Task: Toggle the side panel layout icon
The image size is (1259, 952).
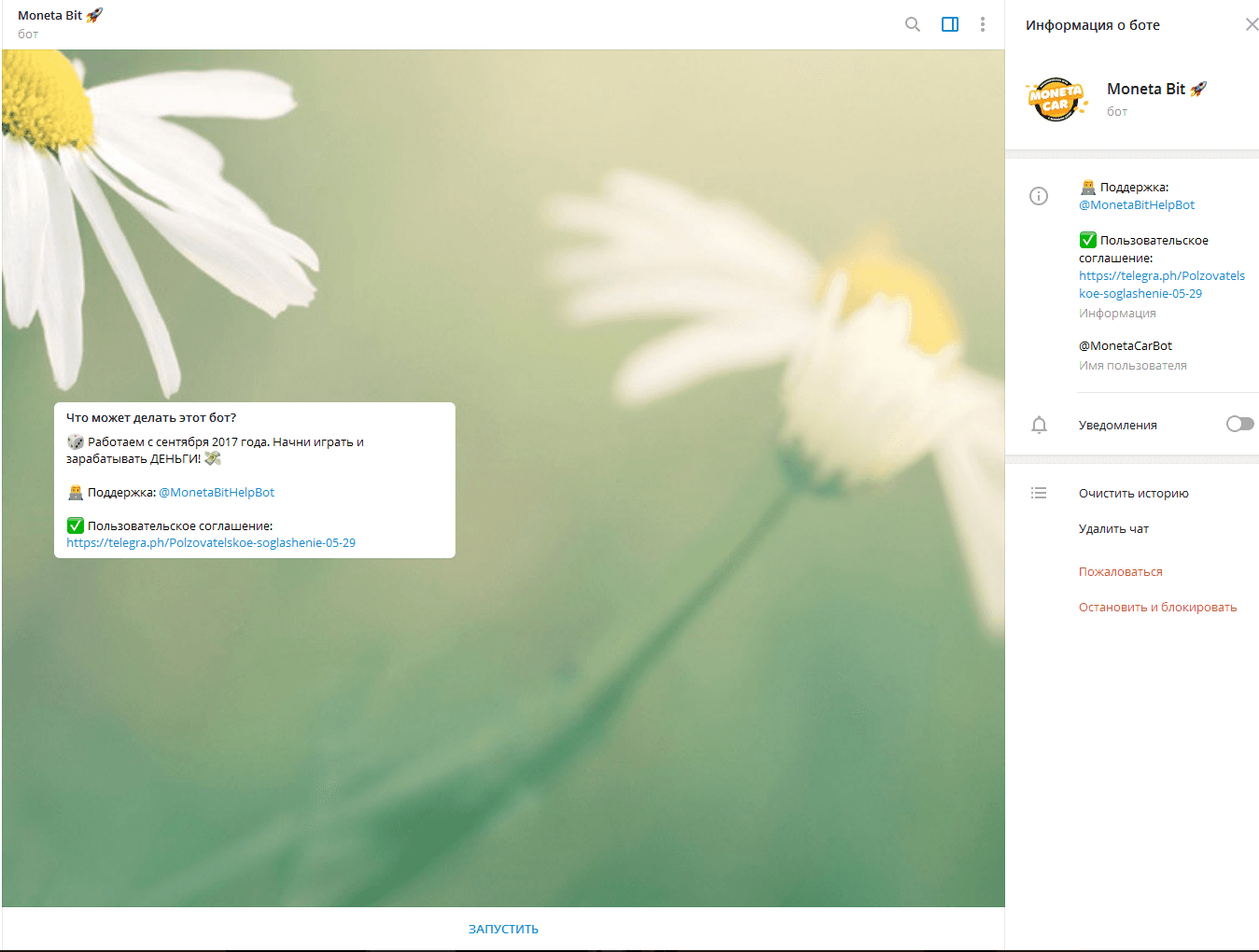Action: point(949,24)
